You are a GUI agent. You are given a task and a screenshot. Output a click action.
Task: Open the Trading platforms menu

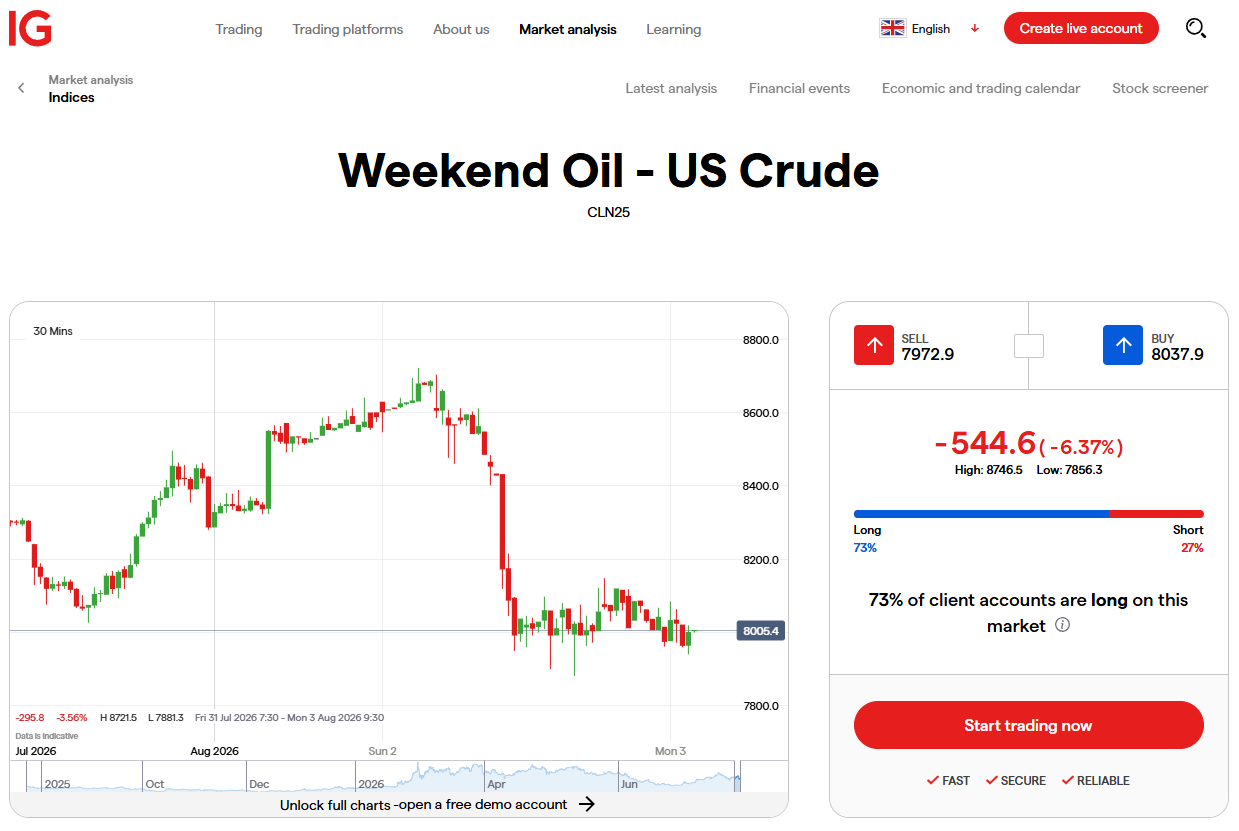pos(348,29)
